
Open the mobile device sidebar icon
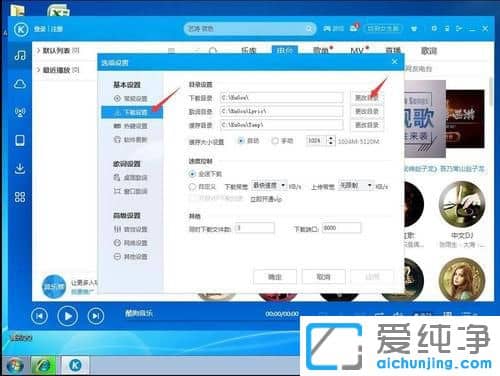[20, 140]
